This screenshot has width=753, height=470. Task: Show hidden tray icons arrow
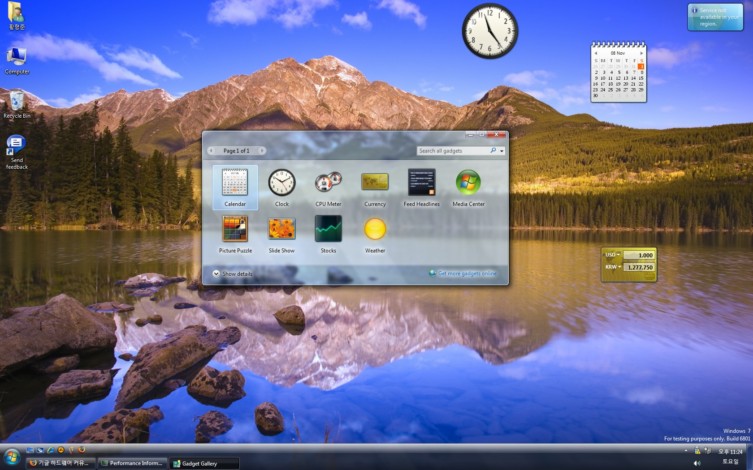686,450
